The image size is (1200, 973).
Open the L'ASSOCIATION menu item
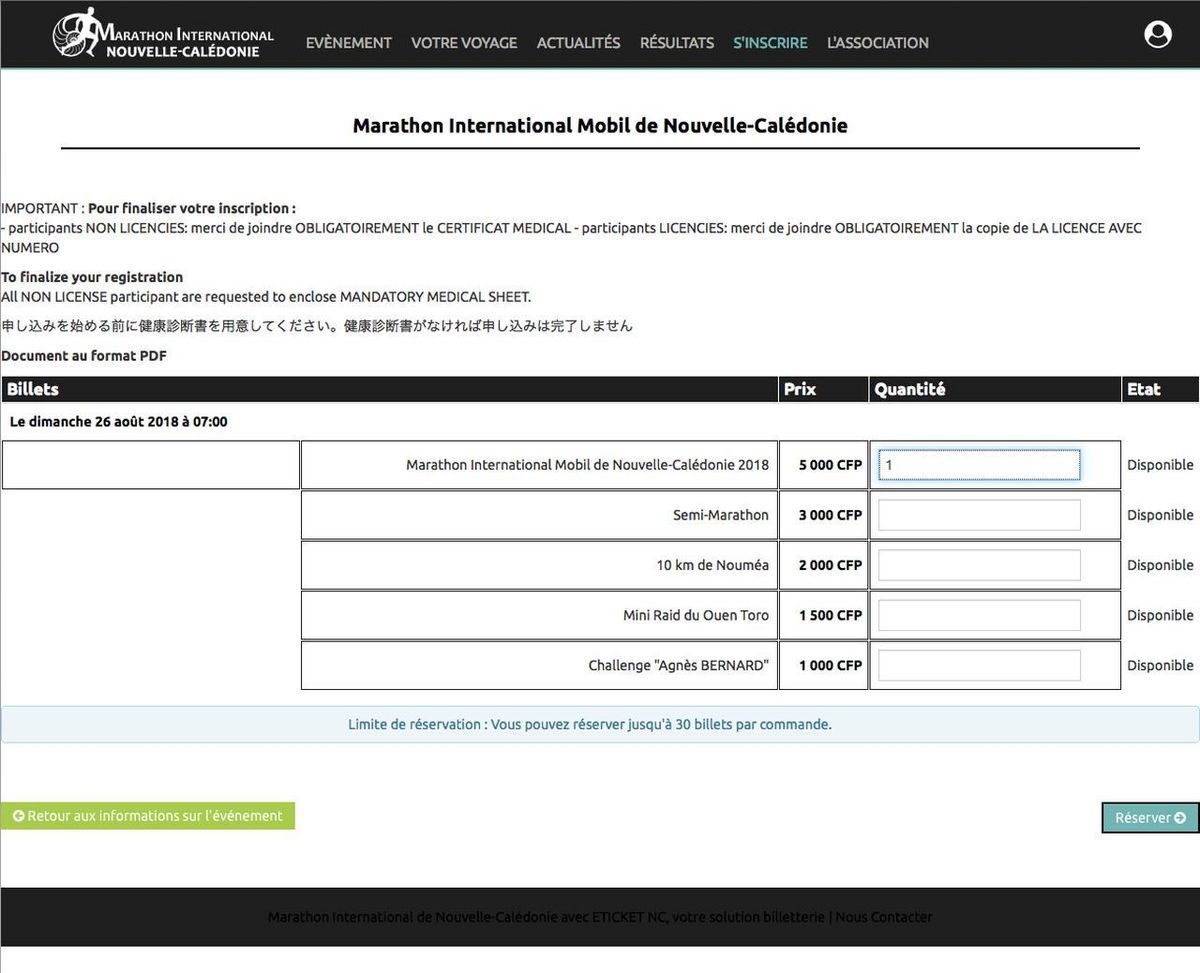click(x=877, y=43)
